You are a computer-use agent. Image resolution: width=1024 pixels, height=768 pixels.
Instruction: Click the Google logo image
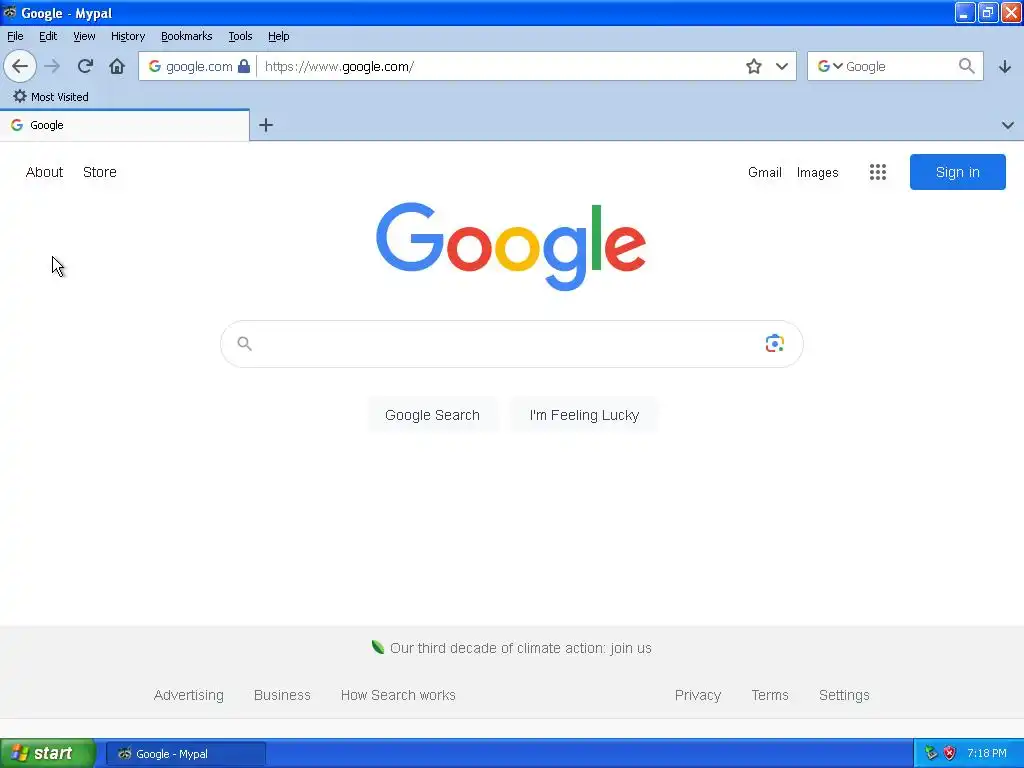pyautogui.click(x=511, y=246)
